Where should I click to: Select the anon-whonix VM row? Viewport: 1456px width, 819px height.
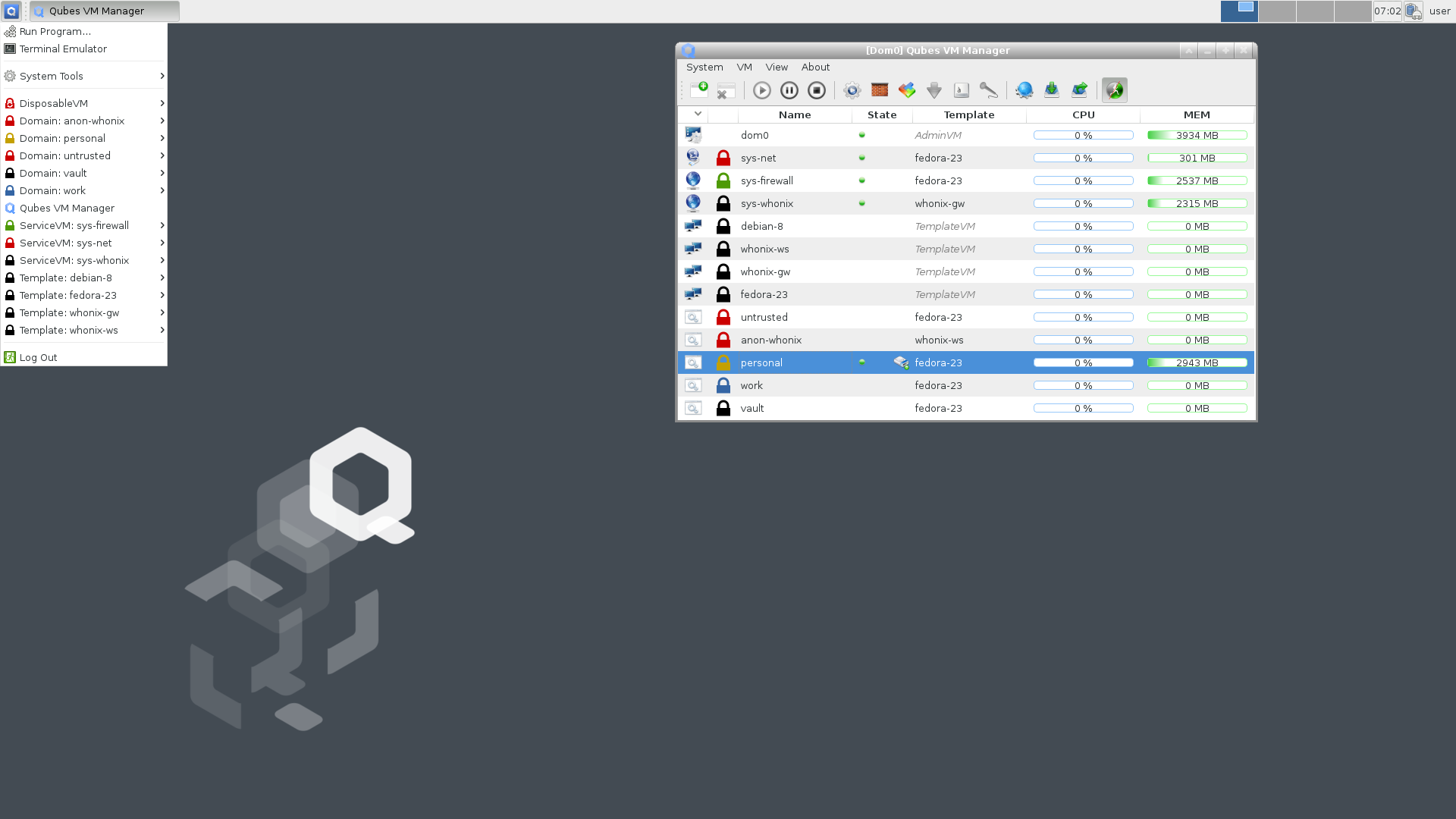(x=966, y=340)
